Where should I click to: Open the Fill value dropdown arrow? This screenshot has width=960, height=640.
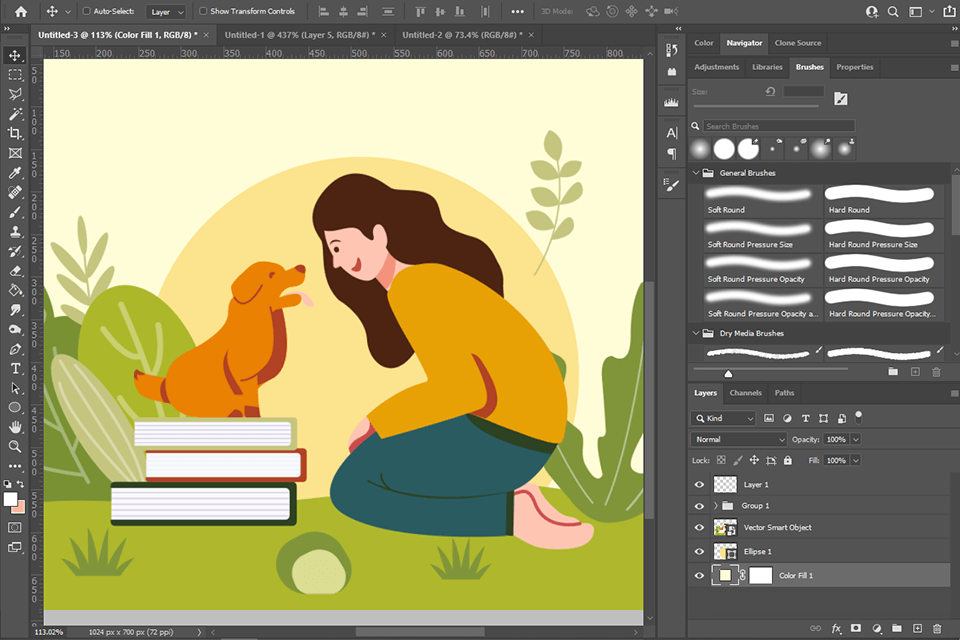pyautogui.click(x=856, y=460)
